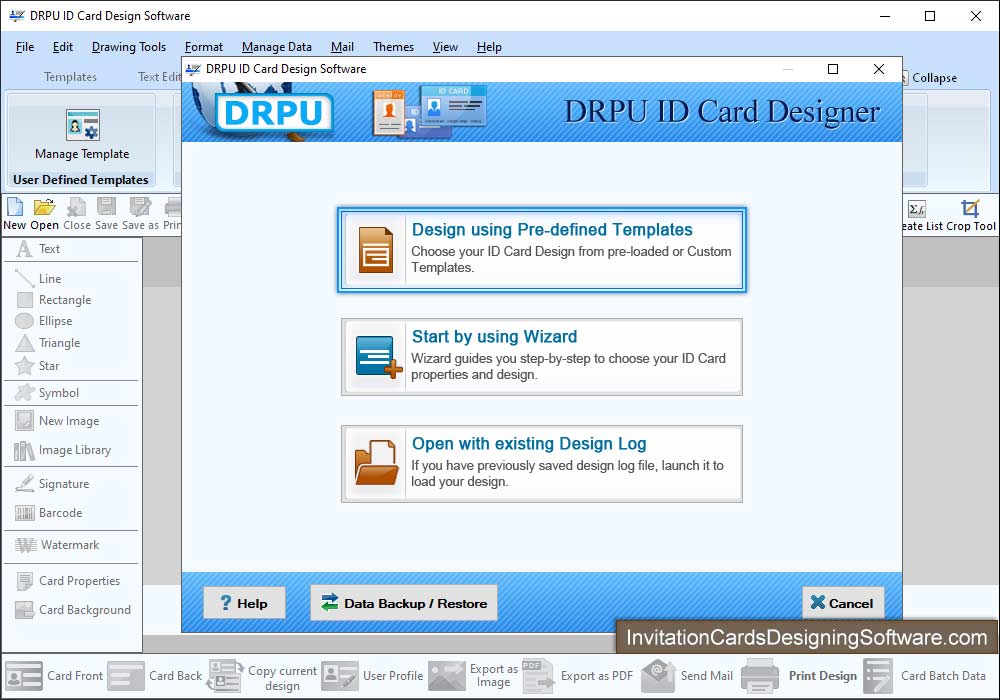Image resolution: width=1000 pixels, height=700 pixels.
Task: Click the Open folder icon in toolbar
Action: click(45, 207)
